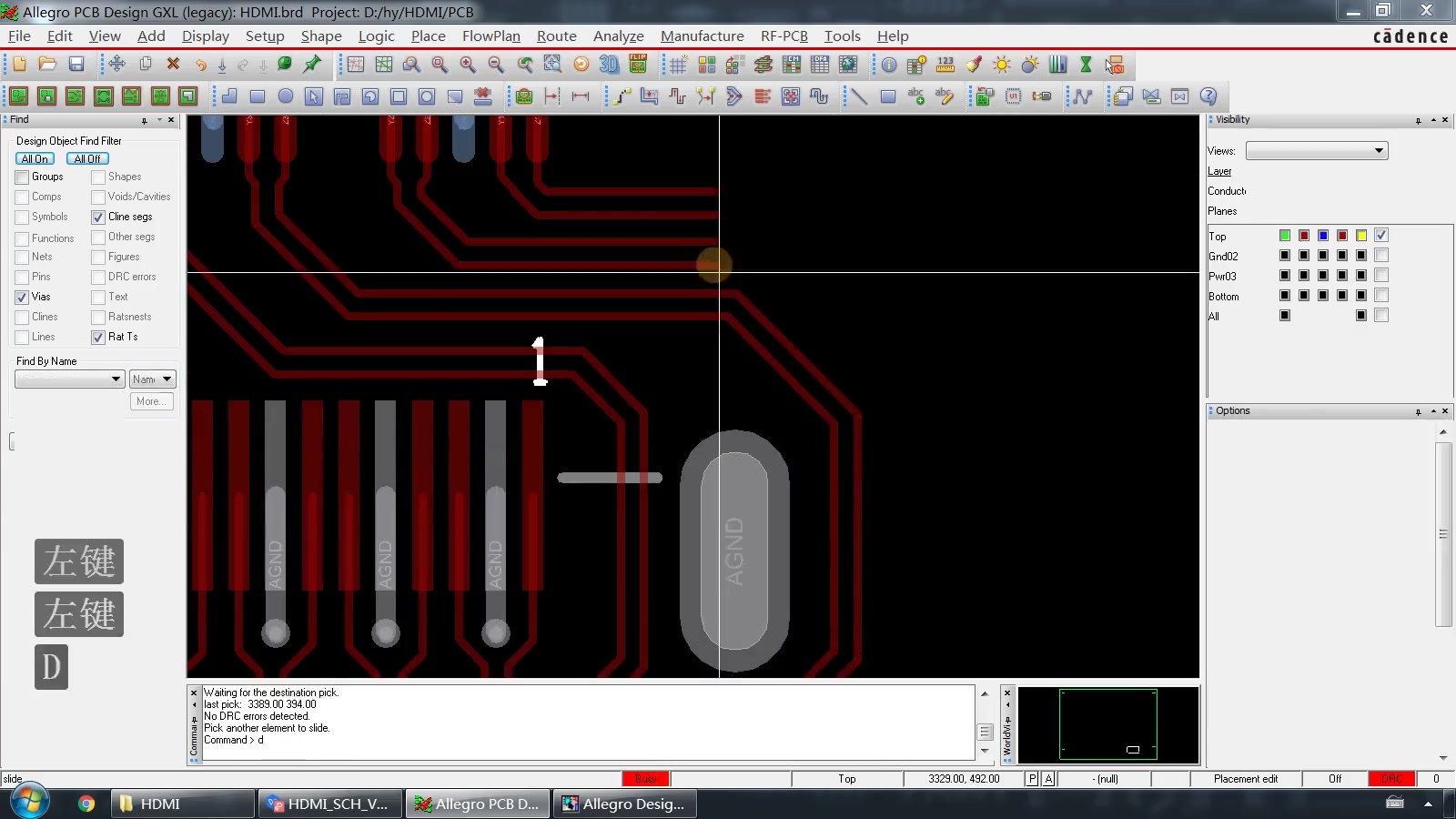
Task: Disable the Cline segs checkbox
Action: click(x=98, y=217)
